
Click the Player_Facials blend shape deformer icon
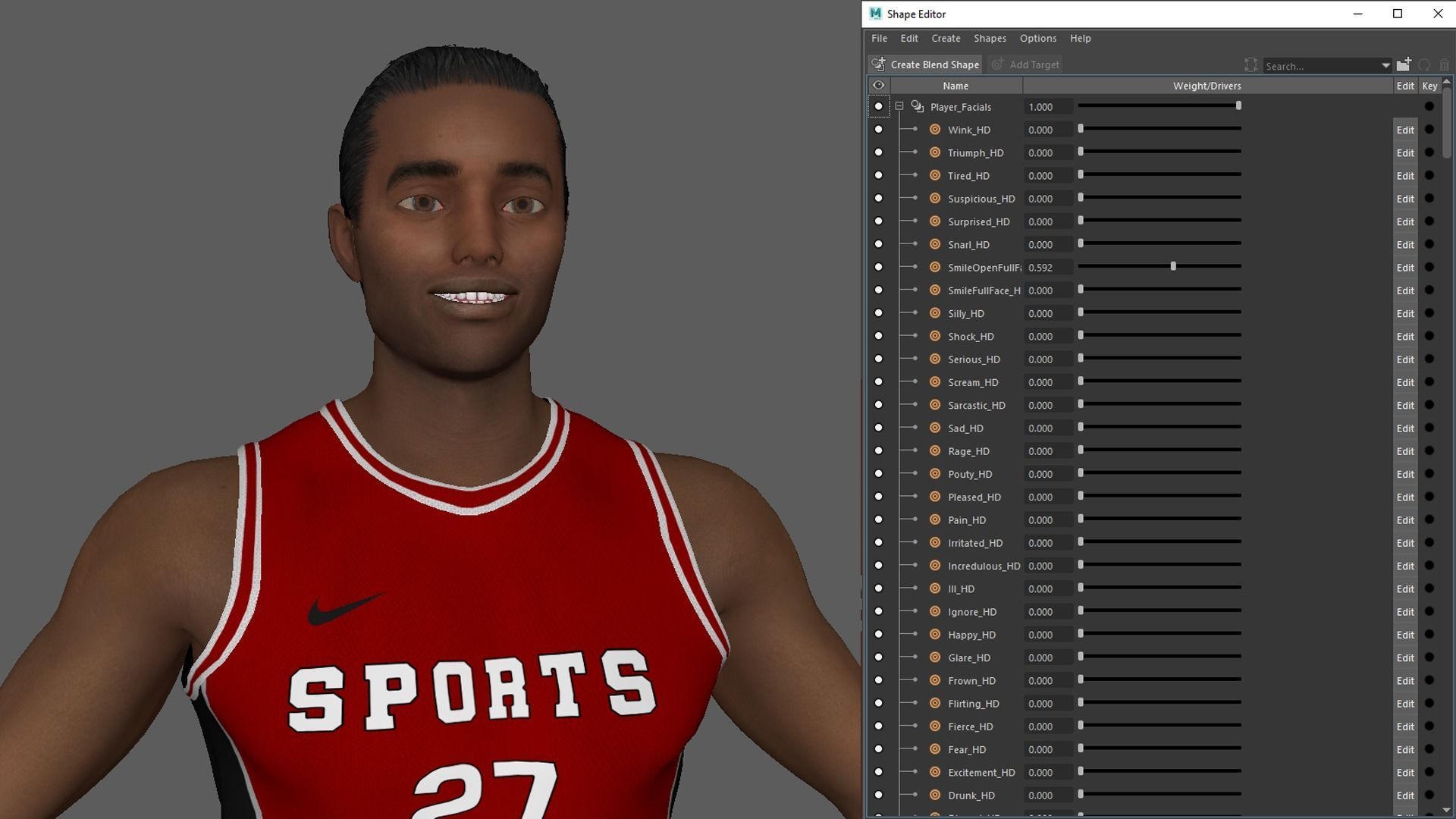click(x=918, y=106)
